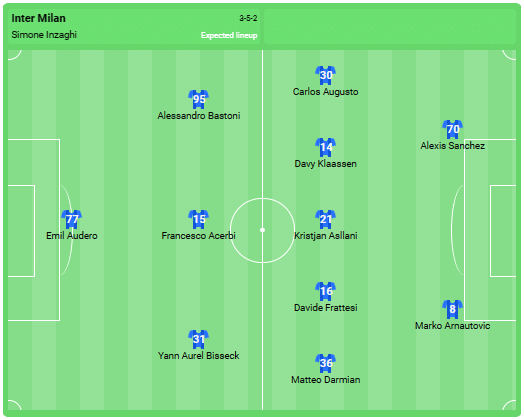Open the Alessandro Bastoni name label

tap(199, 116)
